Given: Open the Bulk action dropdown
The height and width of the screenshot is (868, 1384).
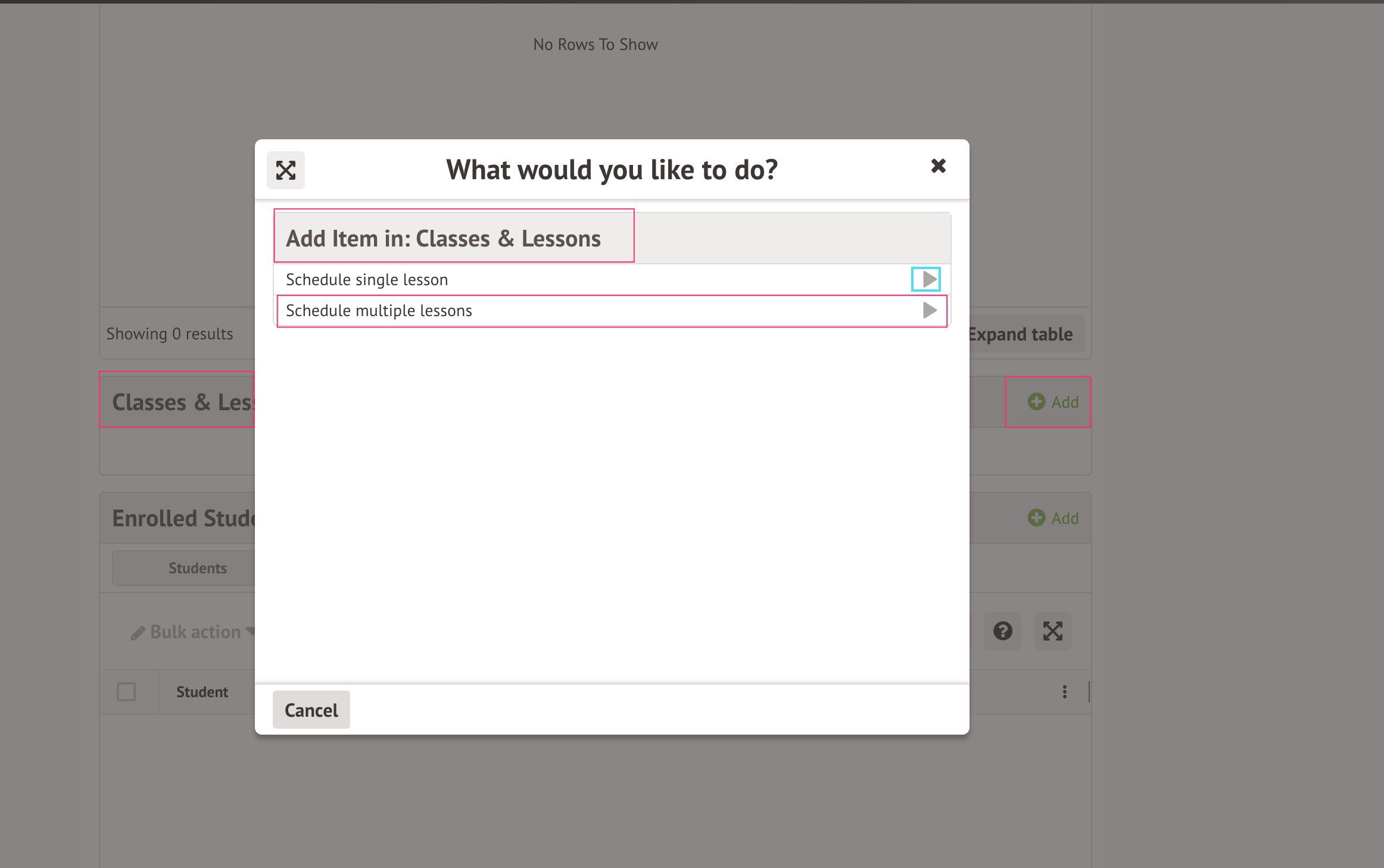Looking at the screenshot, I should coord(195,632).
